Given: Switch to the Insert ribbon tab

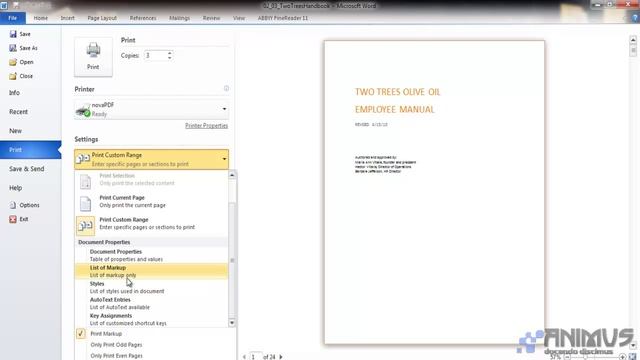Looking at the screenshot, I should coord(68,18).
